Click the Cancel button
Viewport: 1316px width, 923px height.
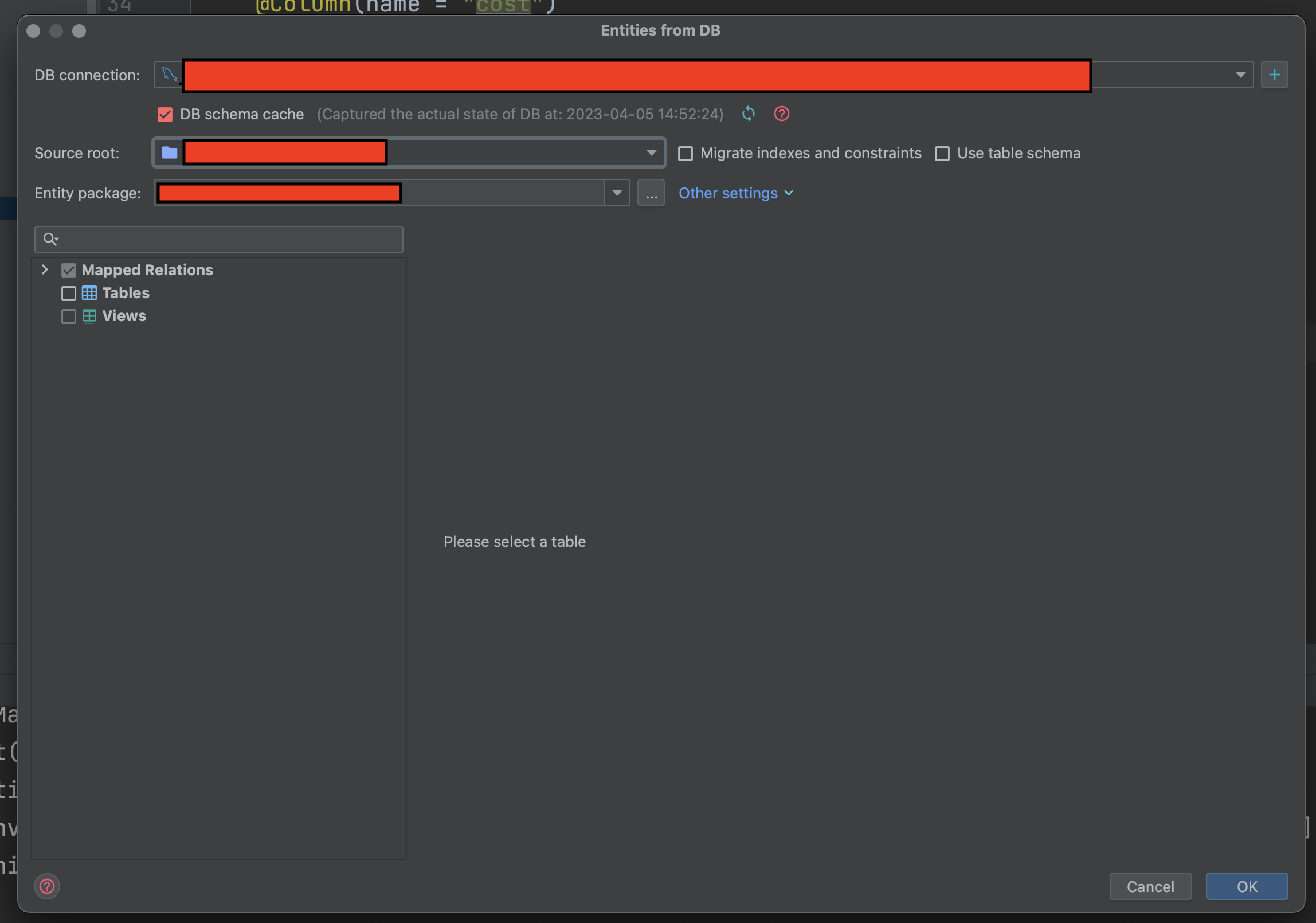click(1150, 886)
